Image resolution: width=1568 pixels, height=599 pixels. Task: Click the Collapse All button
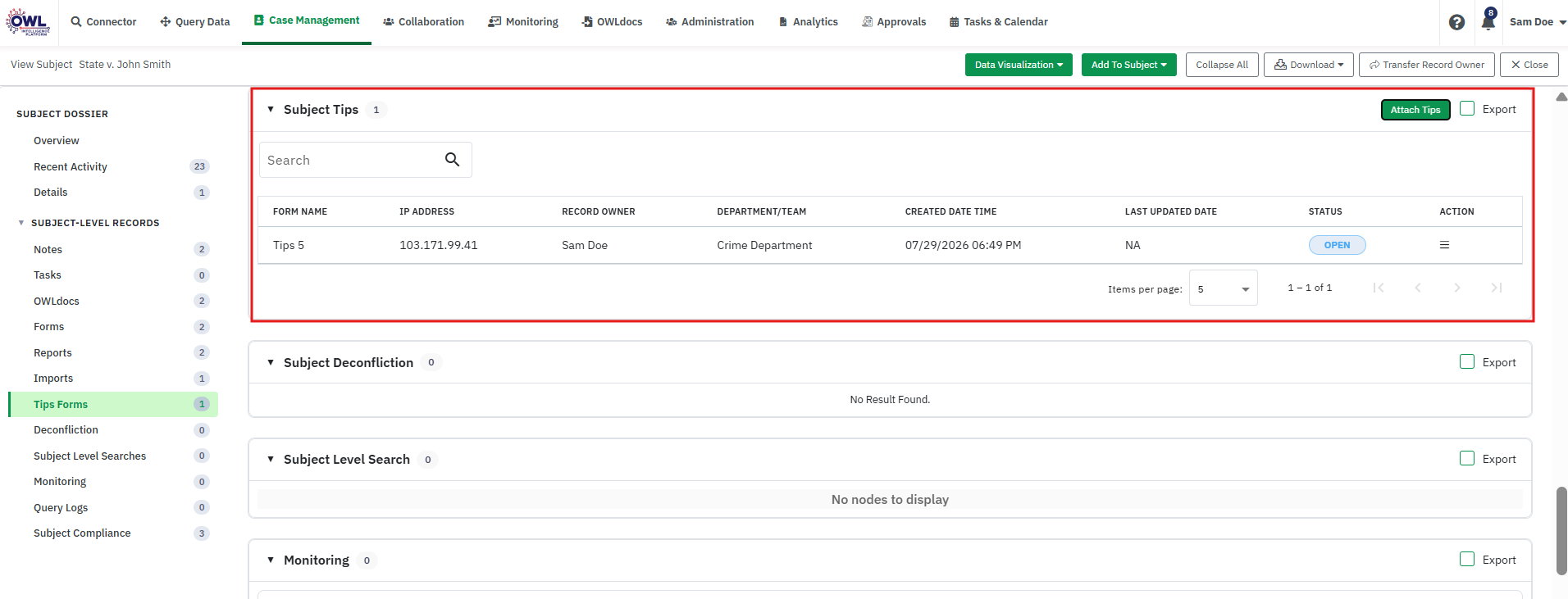tap(1222, 65)
